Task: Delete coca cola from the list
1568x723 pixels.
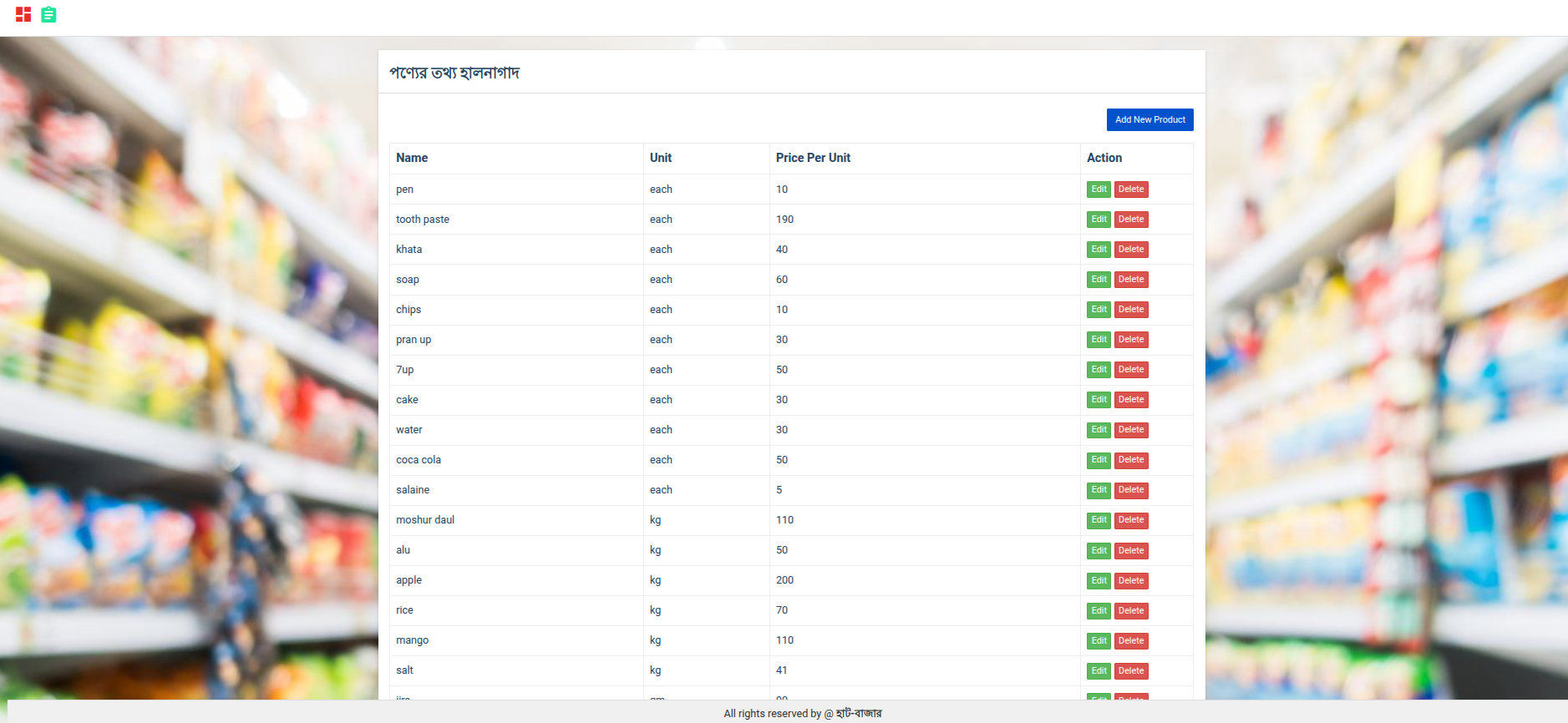Action: click(1130, 460)
